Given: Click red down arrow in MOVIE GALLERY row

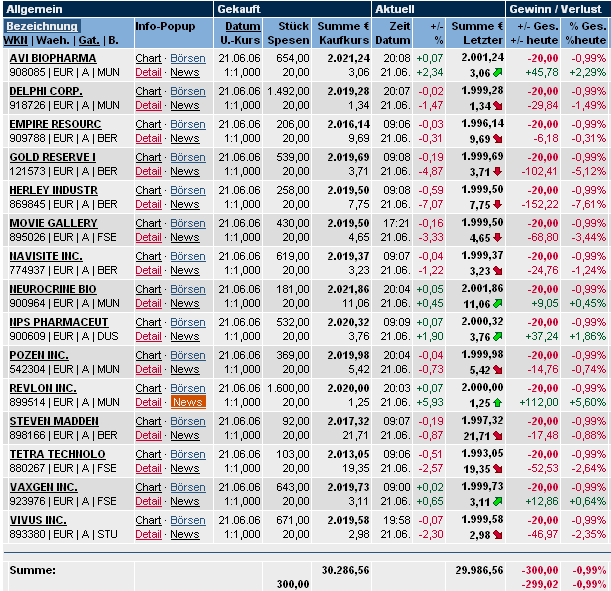Looking at the screenshot, I should click(x=497, y=238).
